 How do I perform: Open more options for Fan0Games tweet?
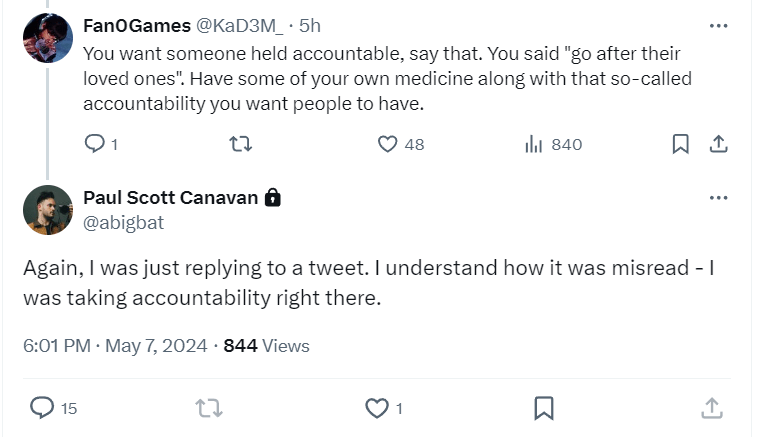click(x=718, y=26)
